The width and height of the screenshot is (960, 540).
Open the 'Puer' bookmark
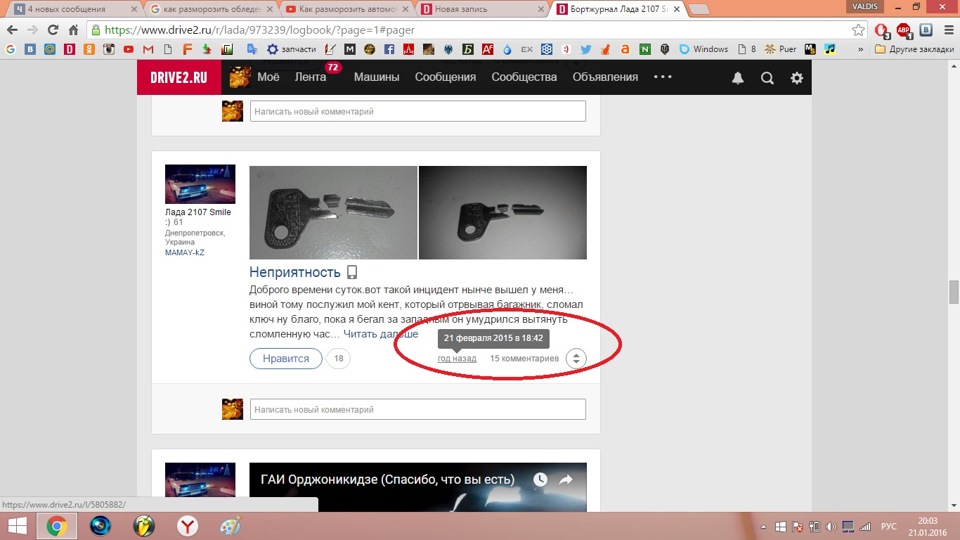pyautogui.click(x=781, y=49)
